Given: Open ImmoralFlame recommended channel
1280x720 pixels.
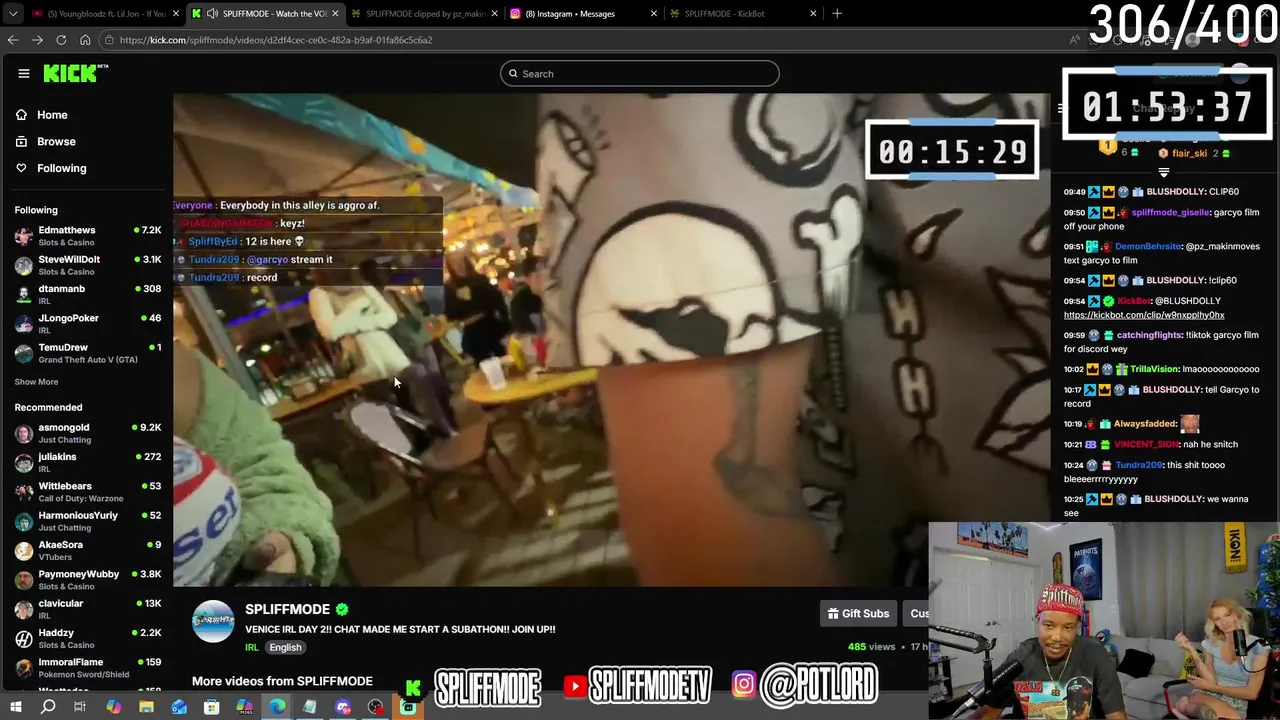Looking at the screenshot, I should pyautogui.click(x=88, y=667).
